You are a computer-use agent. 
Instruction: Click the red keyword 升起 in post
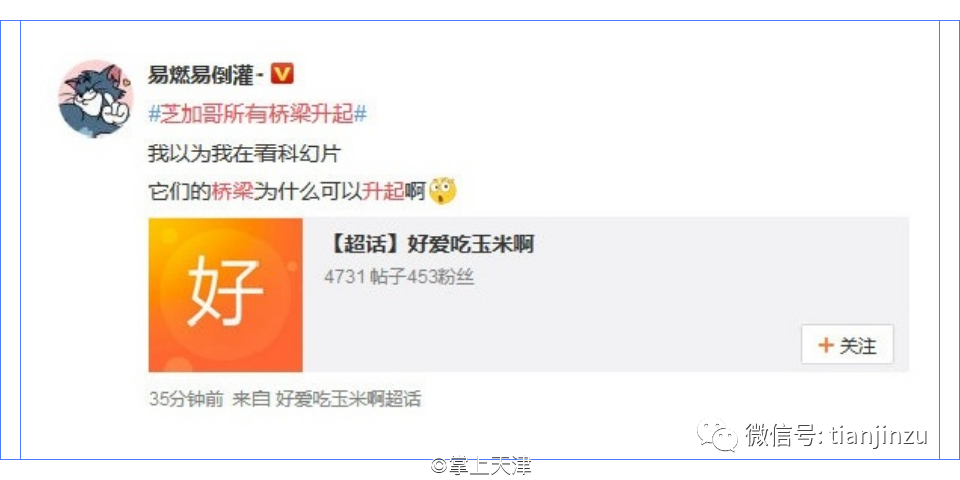click(383, 192)
